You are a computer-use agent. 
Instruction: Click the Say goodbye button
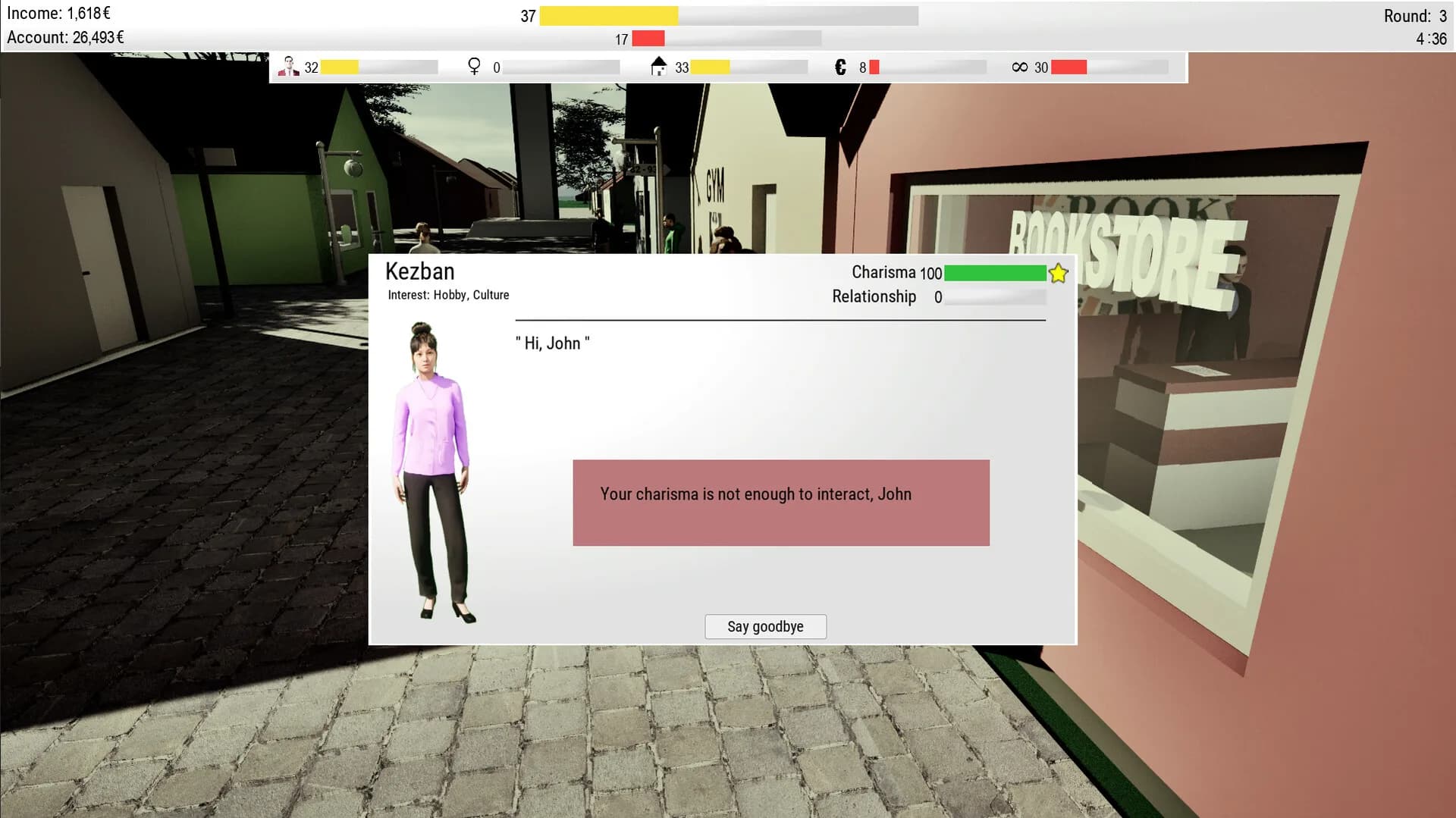tap(765, 626)
